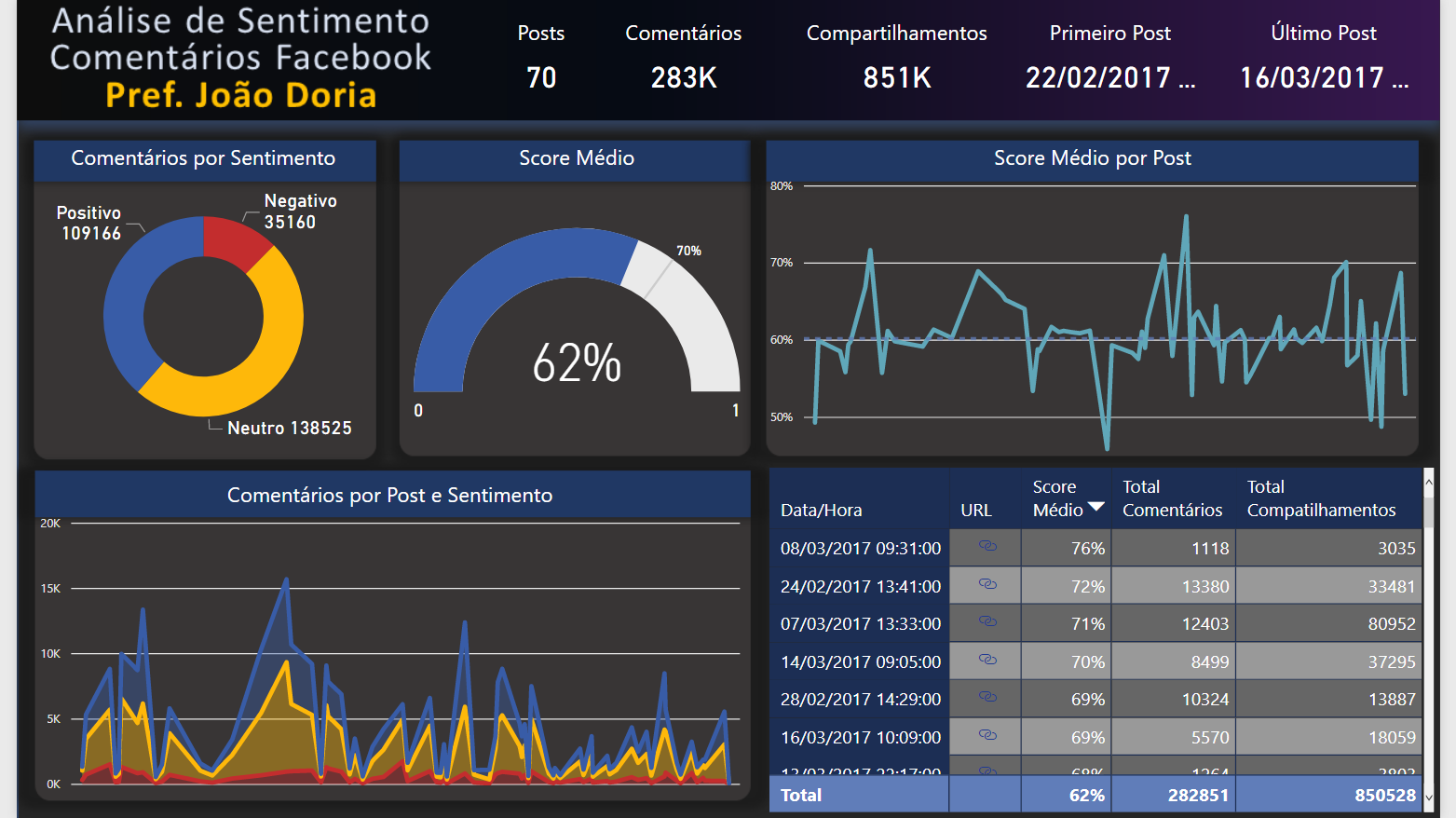Click total shares value 850528
Screen dimensions: 1456x818
coord(1385,796)
